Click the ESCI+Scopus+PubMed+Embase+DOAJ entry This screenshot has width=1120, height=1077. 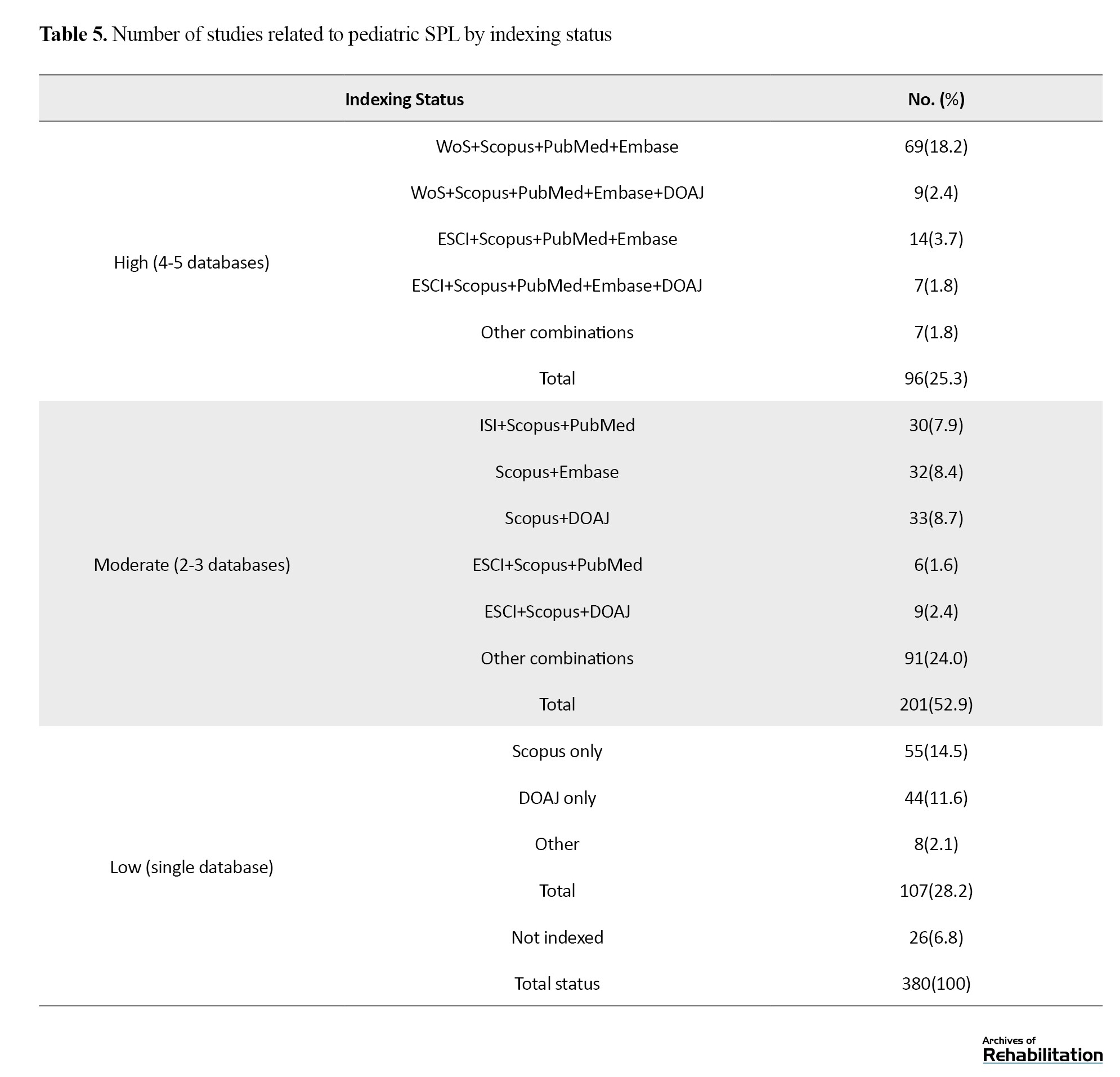(x=557, y=285)
